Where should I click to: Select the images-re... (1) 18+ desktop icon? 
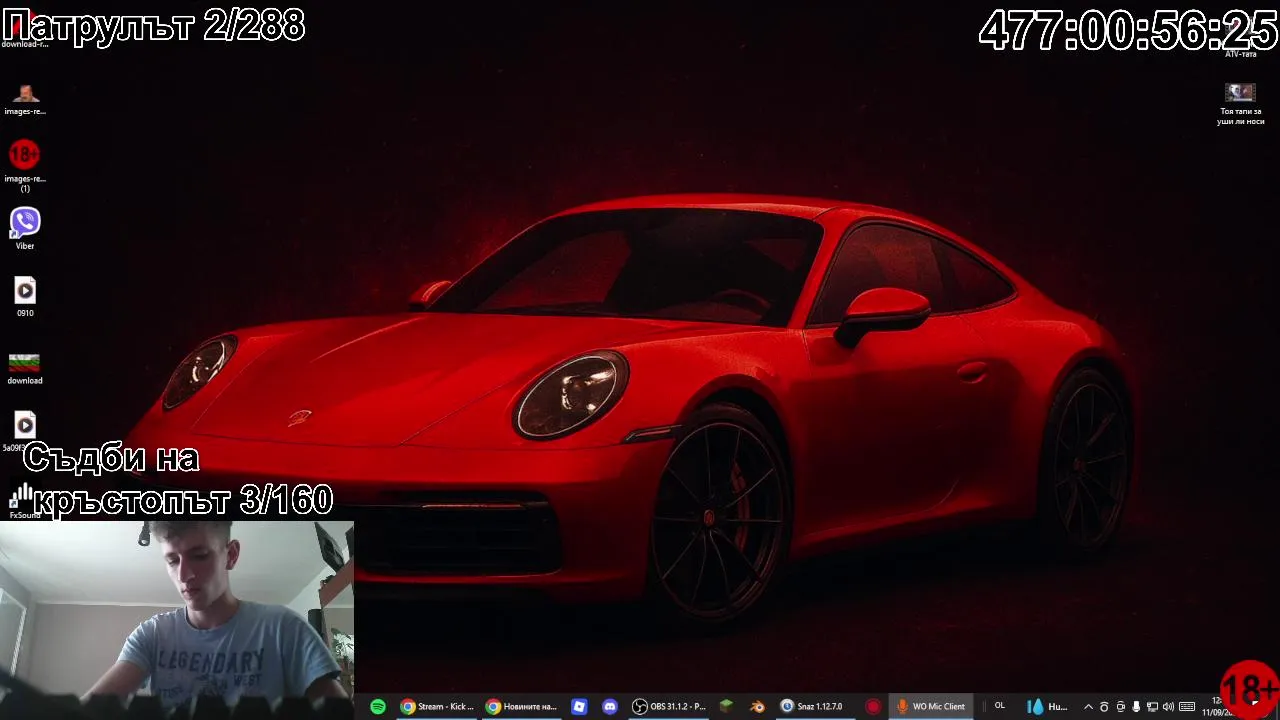(x=25, y=166)
